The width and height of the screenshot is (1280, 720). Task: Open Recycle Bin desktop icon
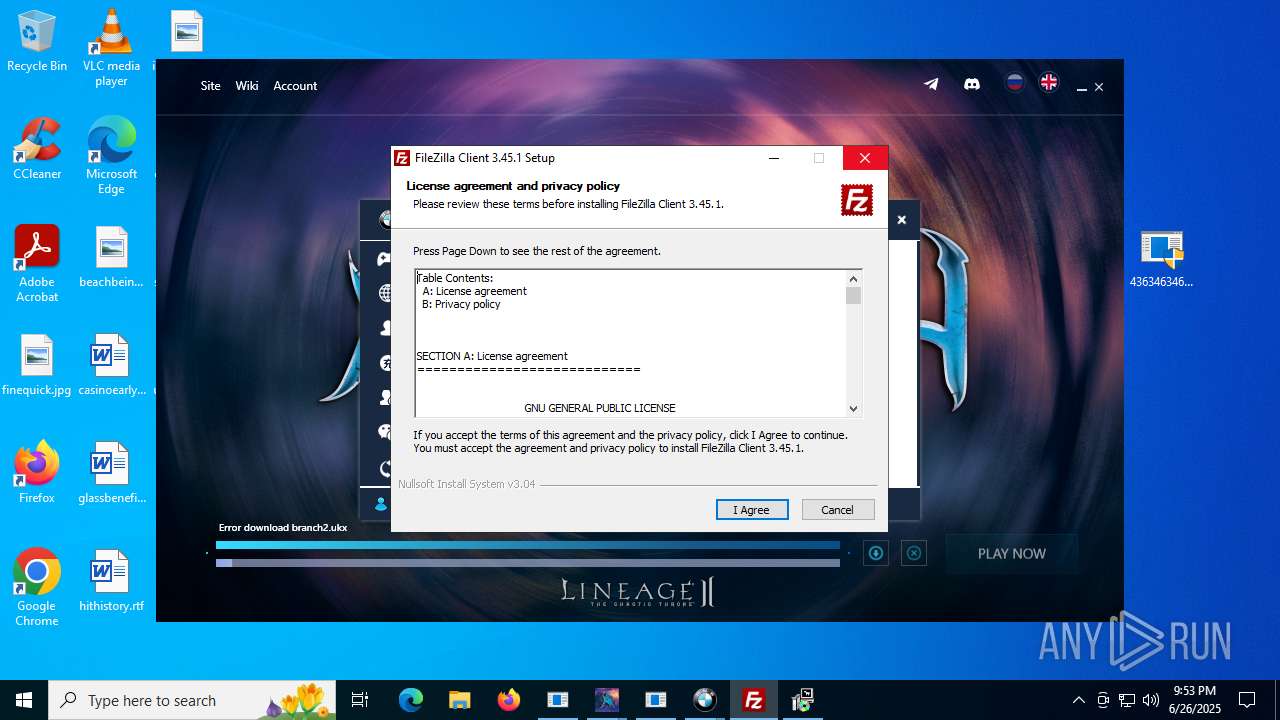(x=37, y=42)
